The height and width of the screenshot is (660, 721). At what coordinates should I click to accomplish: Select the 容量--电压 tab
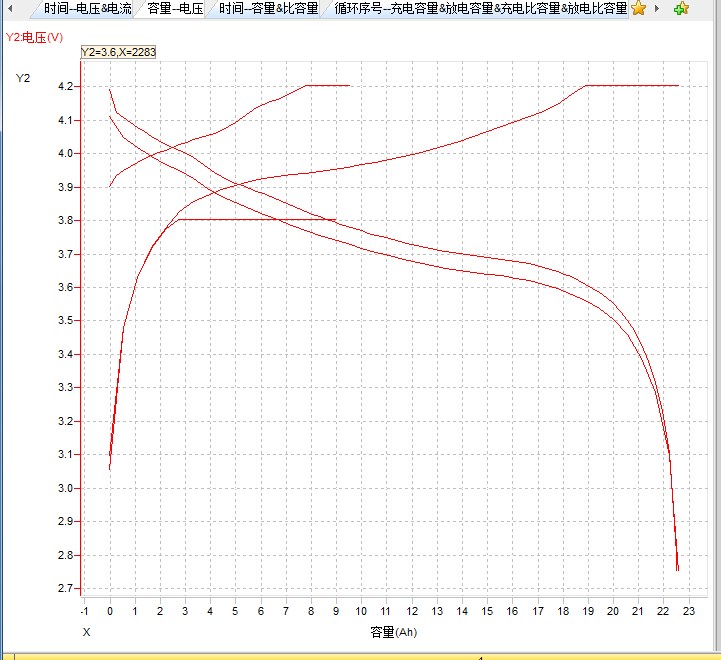pyautogui.click(x=175, y=9)
